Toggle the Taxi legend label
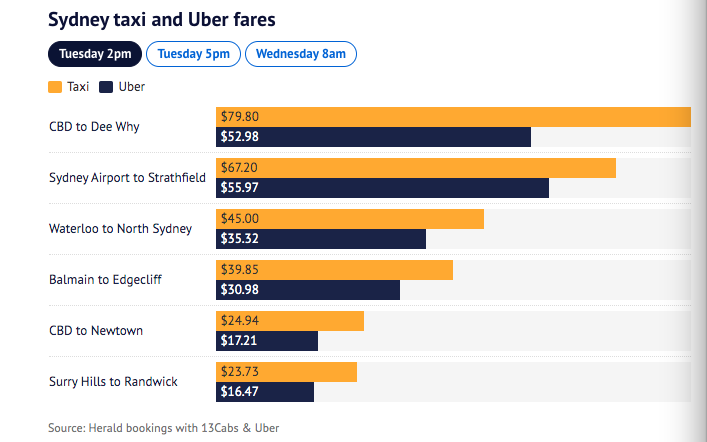 coord(78,87)
